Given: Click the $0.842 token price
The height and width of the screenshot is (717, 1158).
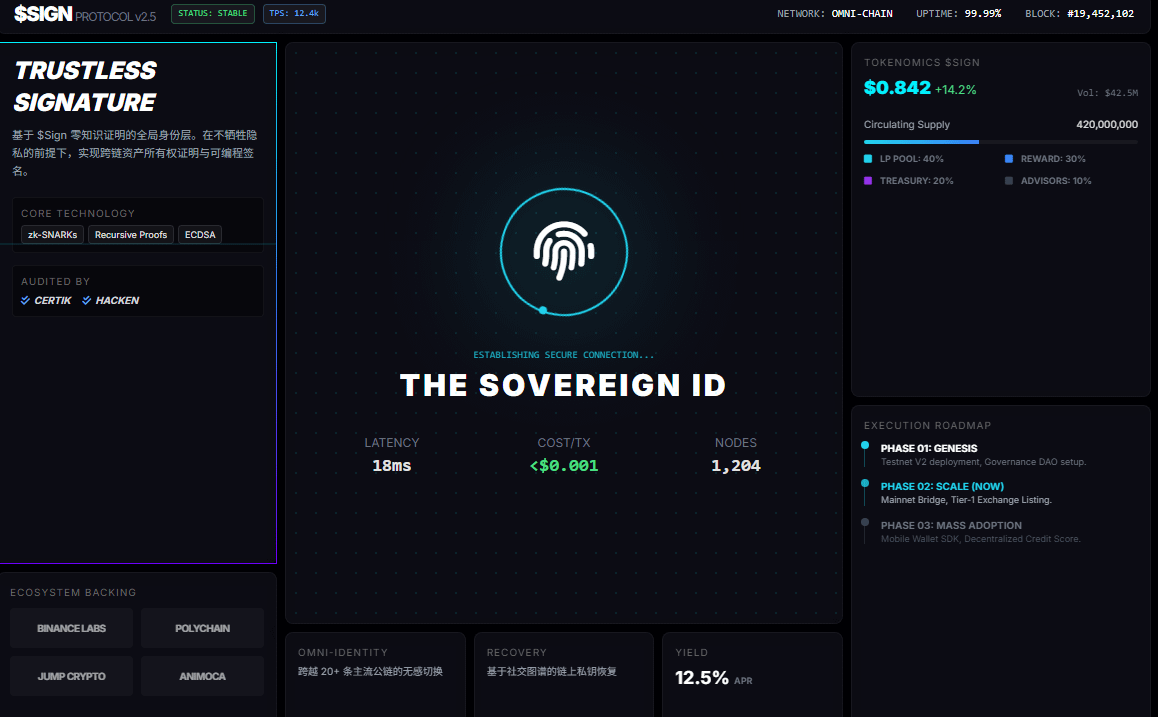Looking at the screenshot, I should pyautogui.click(x=897, y=88).
